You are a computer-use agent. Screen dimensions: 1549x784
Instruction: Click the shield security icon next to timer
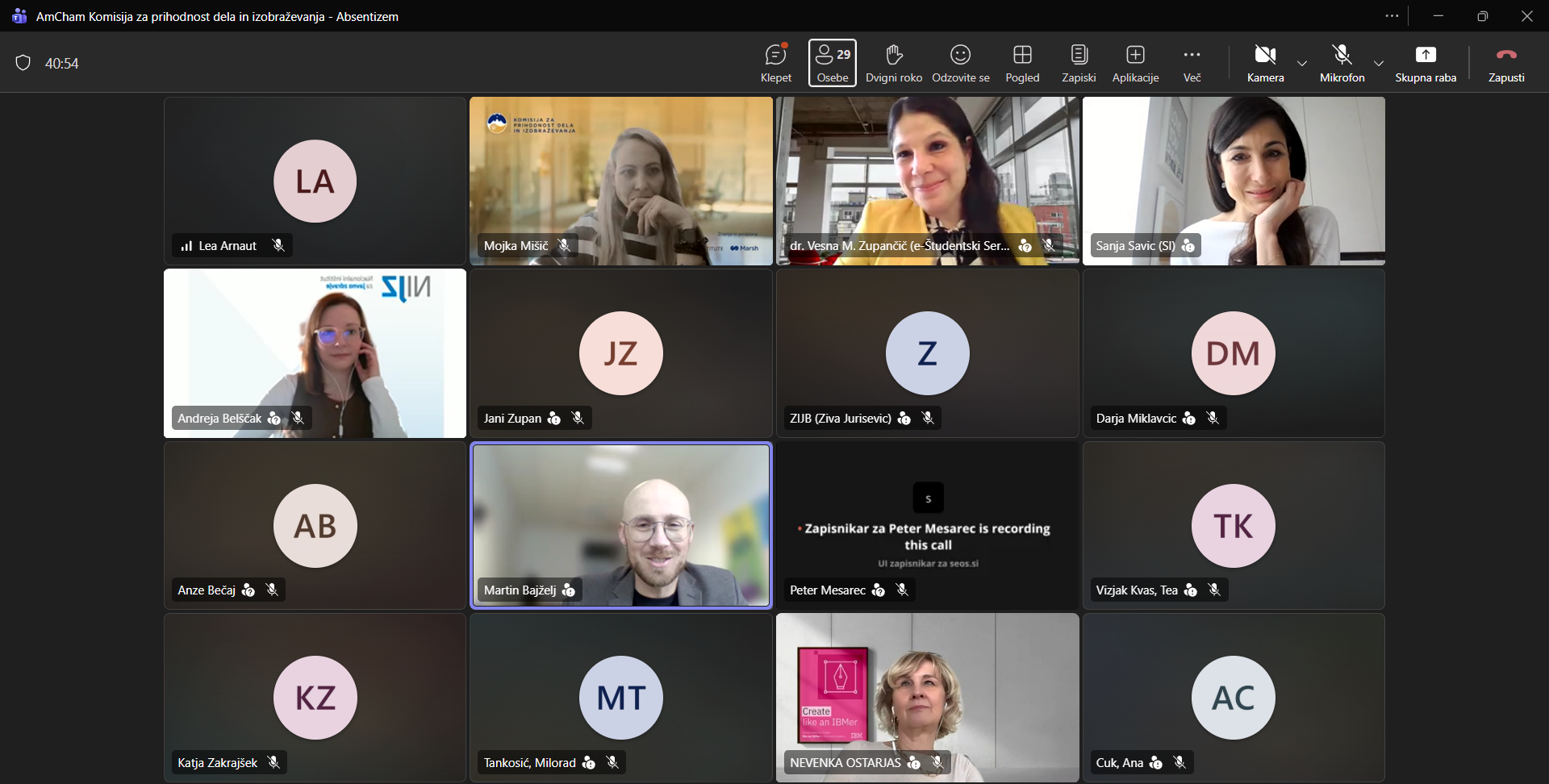tap(23, 63)
